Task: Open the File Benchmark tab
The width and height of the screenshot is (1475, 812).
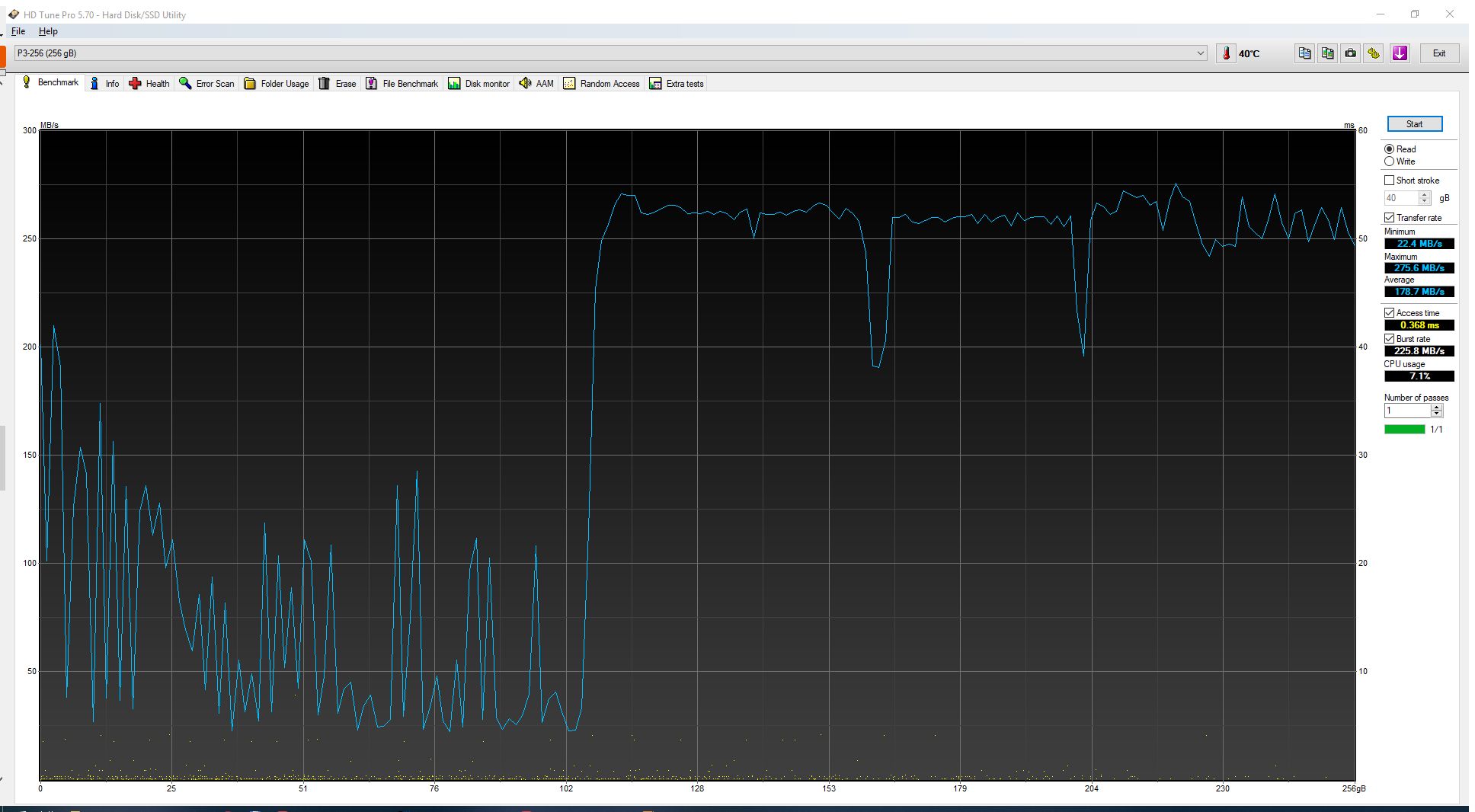Action: tap(402, 84)
